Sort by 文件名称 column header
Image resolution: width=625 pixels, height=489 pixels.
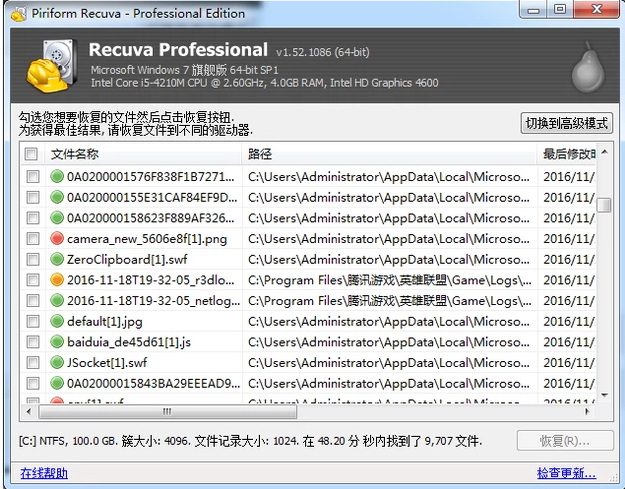click(143, 154)
